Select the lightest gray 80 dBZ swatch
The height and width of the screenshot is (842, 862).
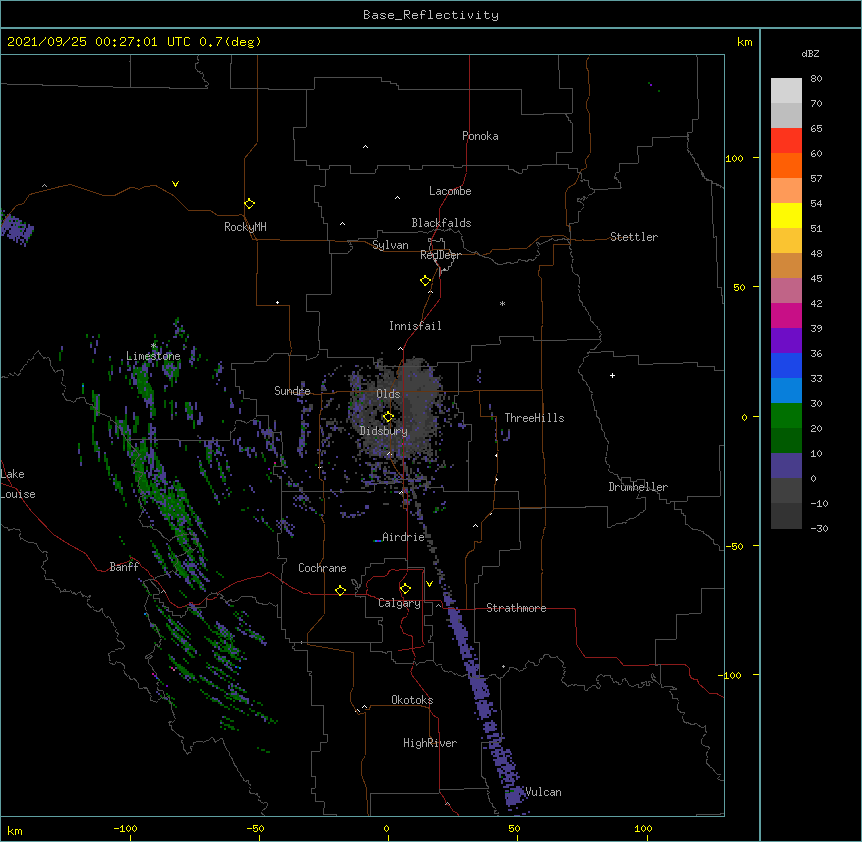point(786,90)
